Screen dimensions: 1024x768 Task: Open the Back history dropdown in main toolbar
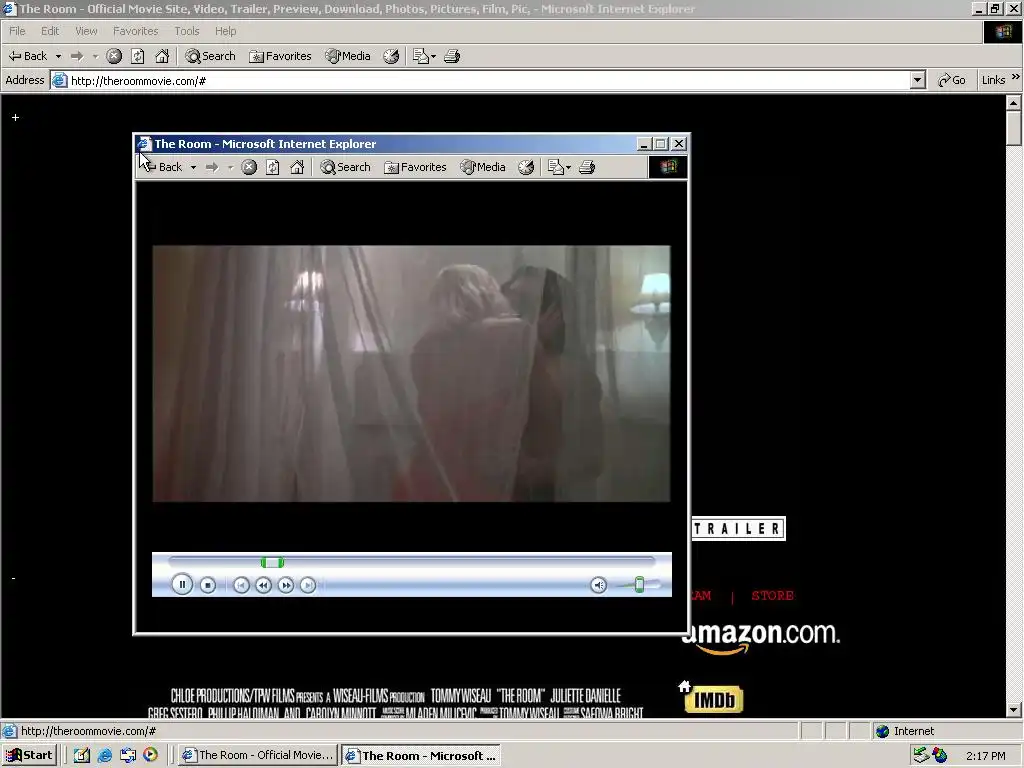point(58,56)
